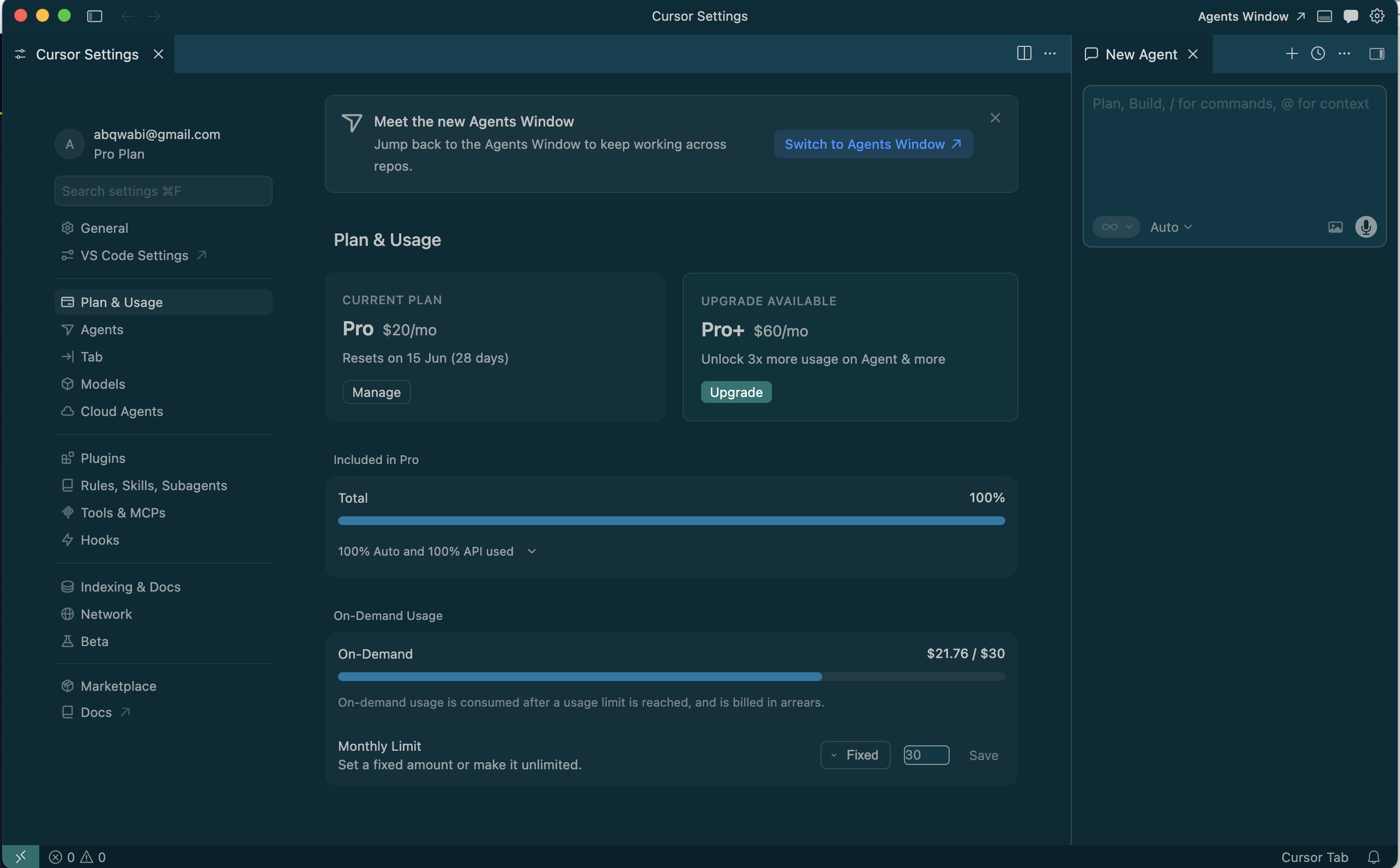The width and height of the screenshot is (1400, 868).
Task: Attach an image with picture icon
Action: pos(1336,227)
